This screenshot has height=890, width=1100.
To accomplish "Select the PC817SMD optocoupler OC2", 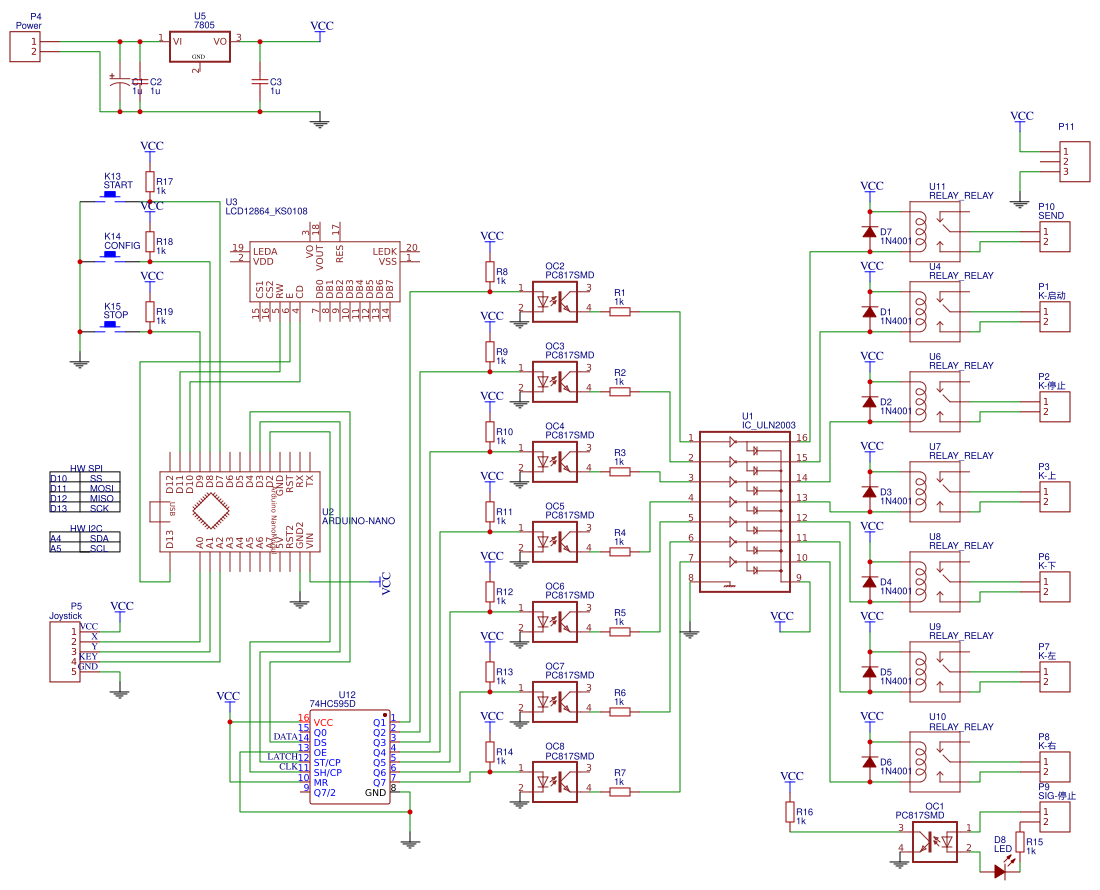I will tap(555, 300).
